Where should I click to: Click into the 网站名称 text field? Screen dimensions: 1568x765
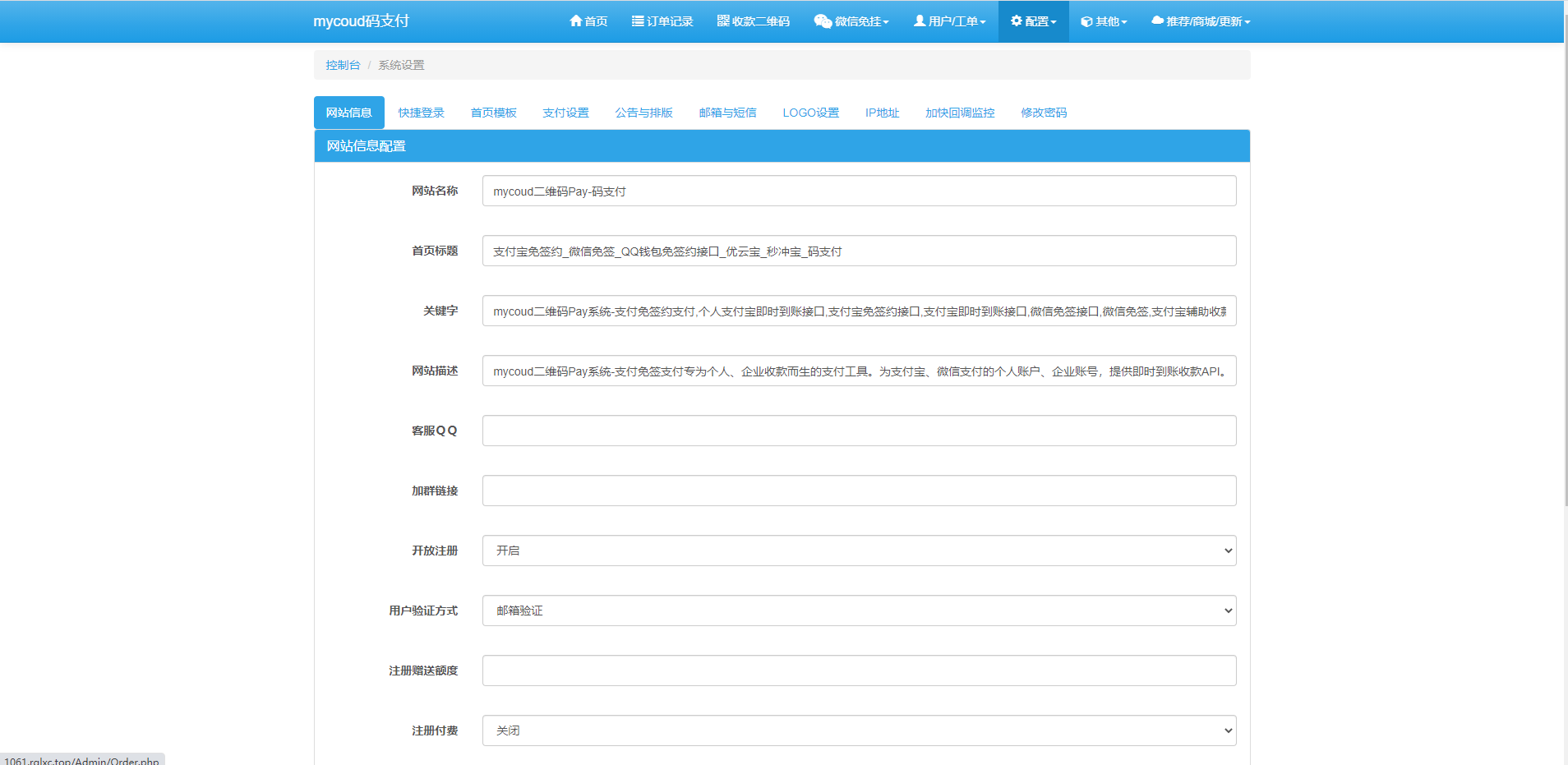tap(859, 191)
